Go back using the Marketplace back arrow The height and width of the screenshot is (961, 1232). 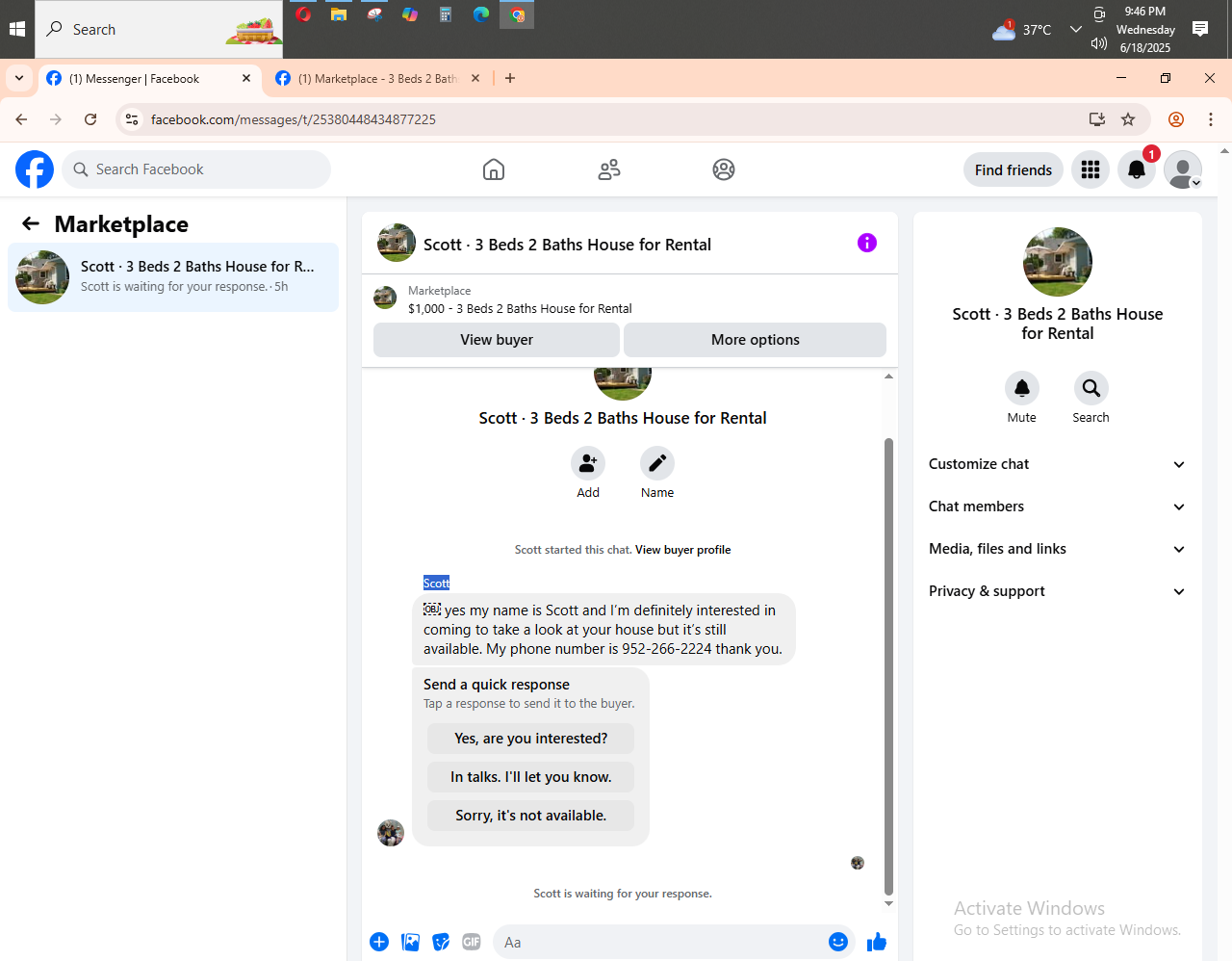tap(31, 223)
